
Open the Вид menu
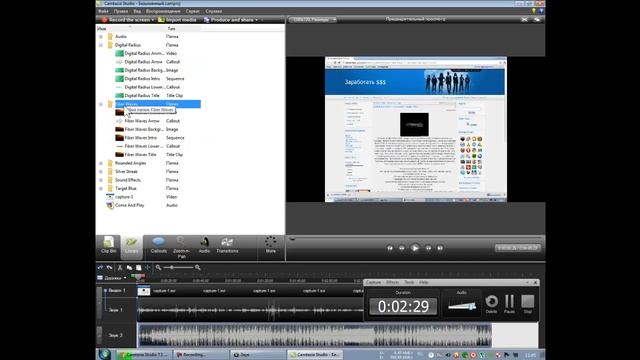(x=137, y=11)
